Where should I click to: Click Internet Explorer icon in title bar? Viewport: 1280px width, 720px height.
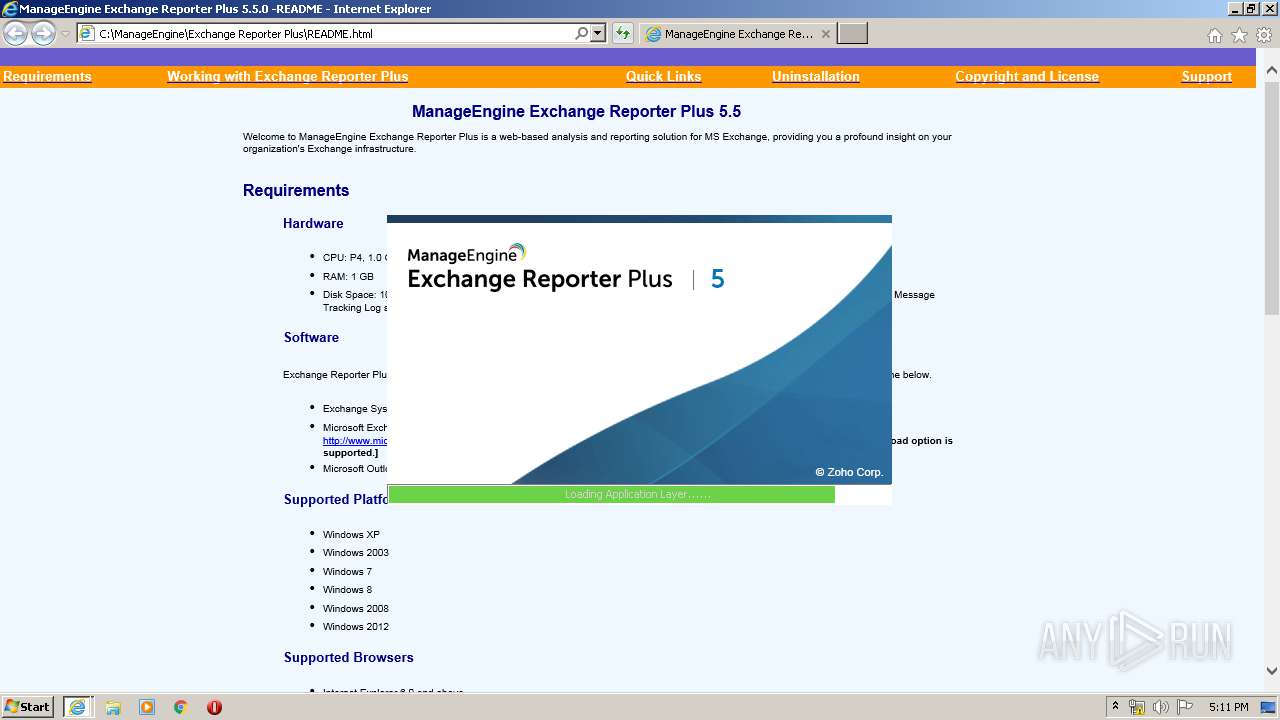(9, 9)
